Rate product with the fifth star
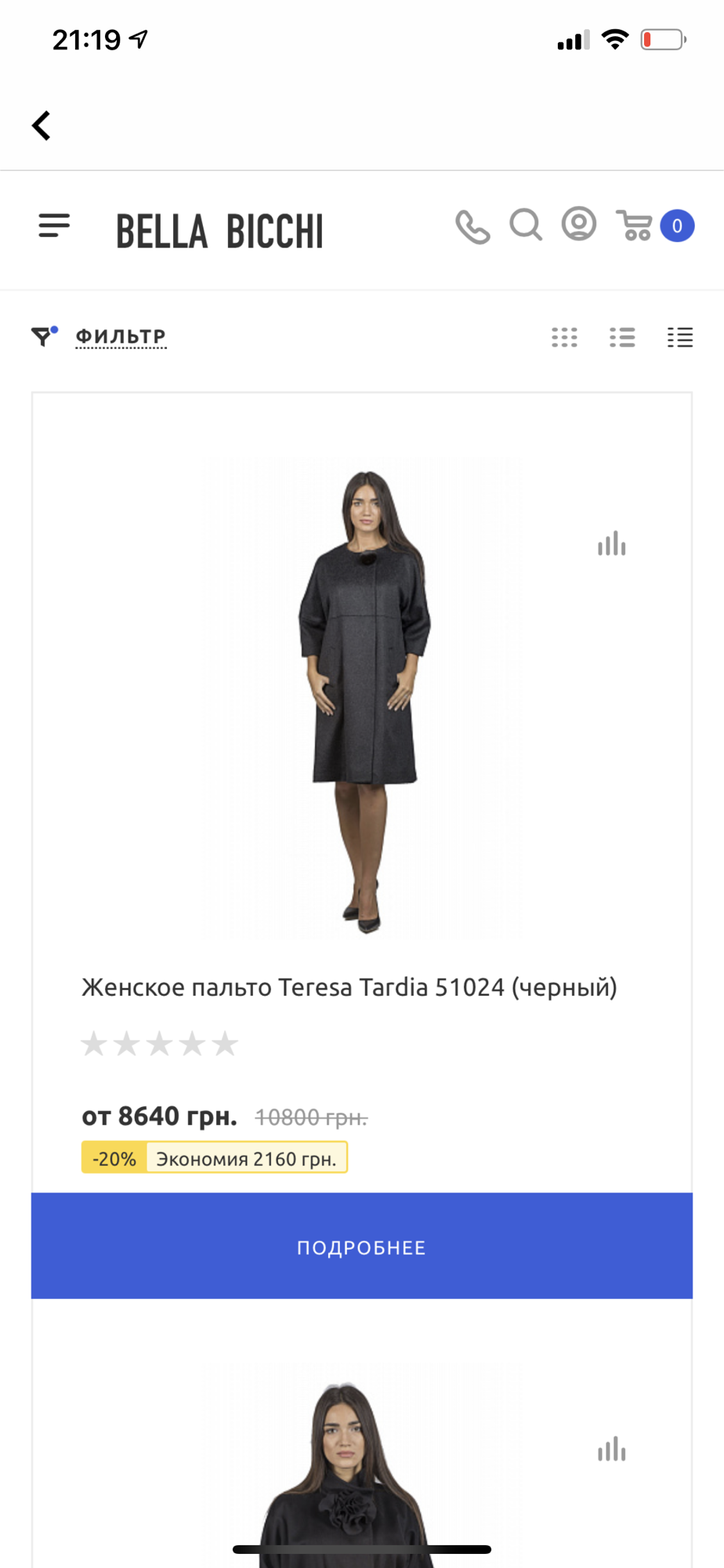This screenshot has height=1568, width=724. [225, 1044]
